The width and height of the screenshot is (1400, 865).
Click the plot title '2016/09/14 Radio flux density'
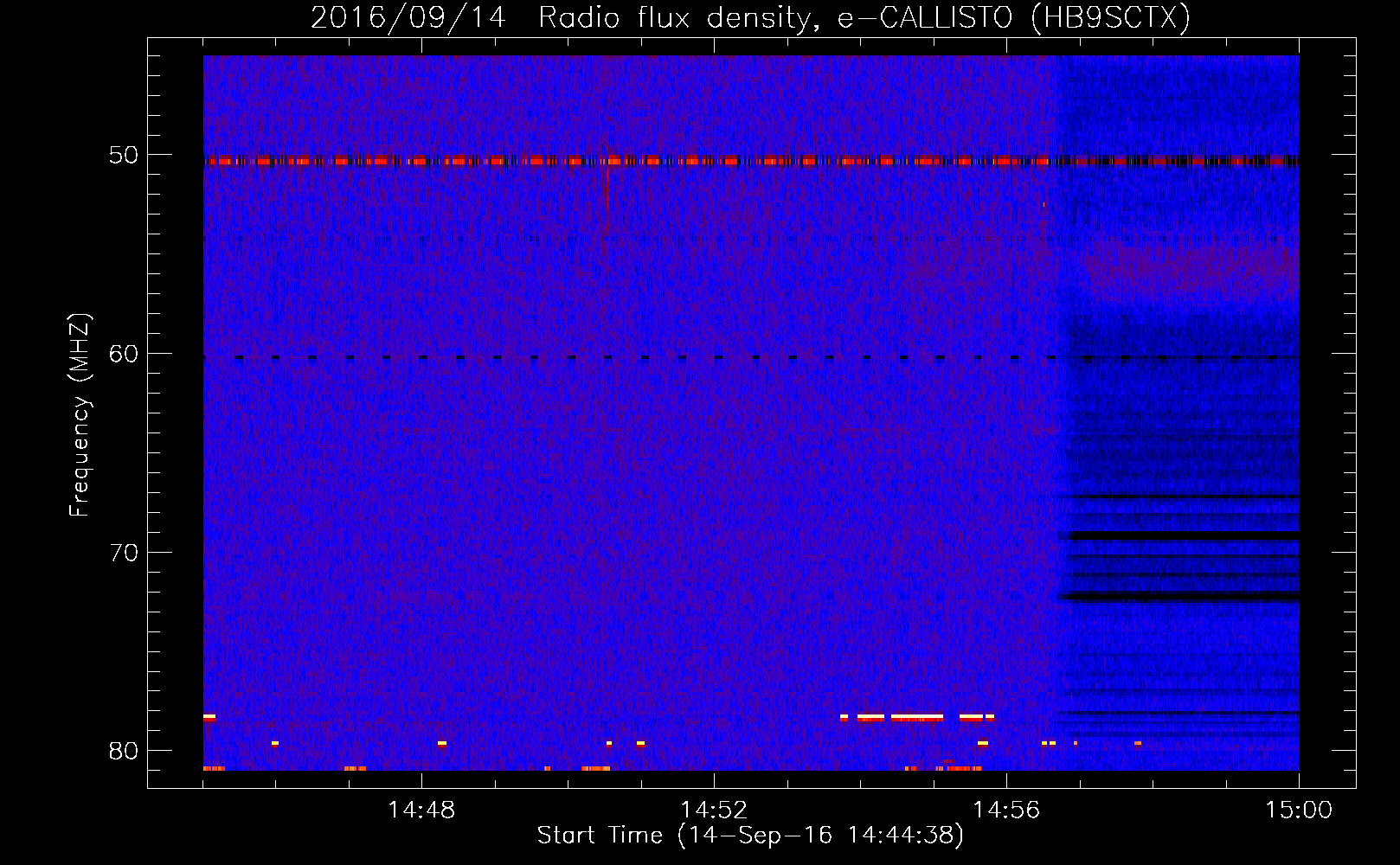click(x=750, y=17)
